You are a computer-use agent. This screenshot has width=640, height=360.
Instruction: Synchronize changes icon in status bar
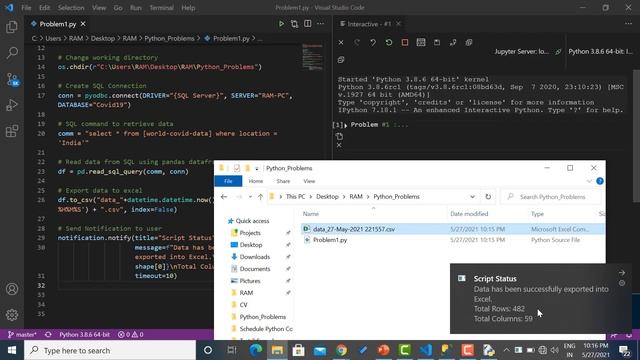pyautogui.click(x=48, y=334)
